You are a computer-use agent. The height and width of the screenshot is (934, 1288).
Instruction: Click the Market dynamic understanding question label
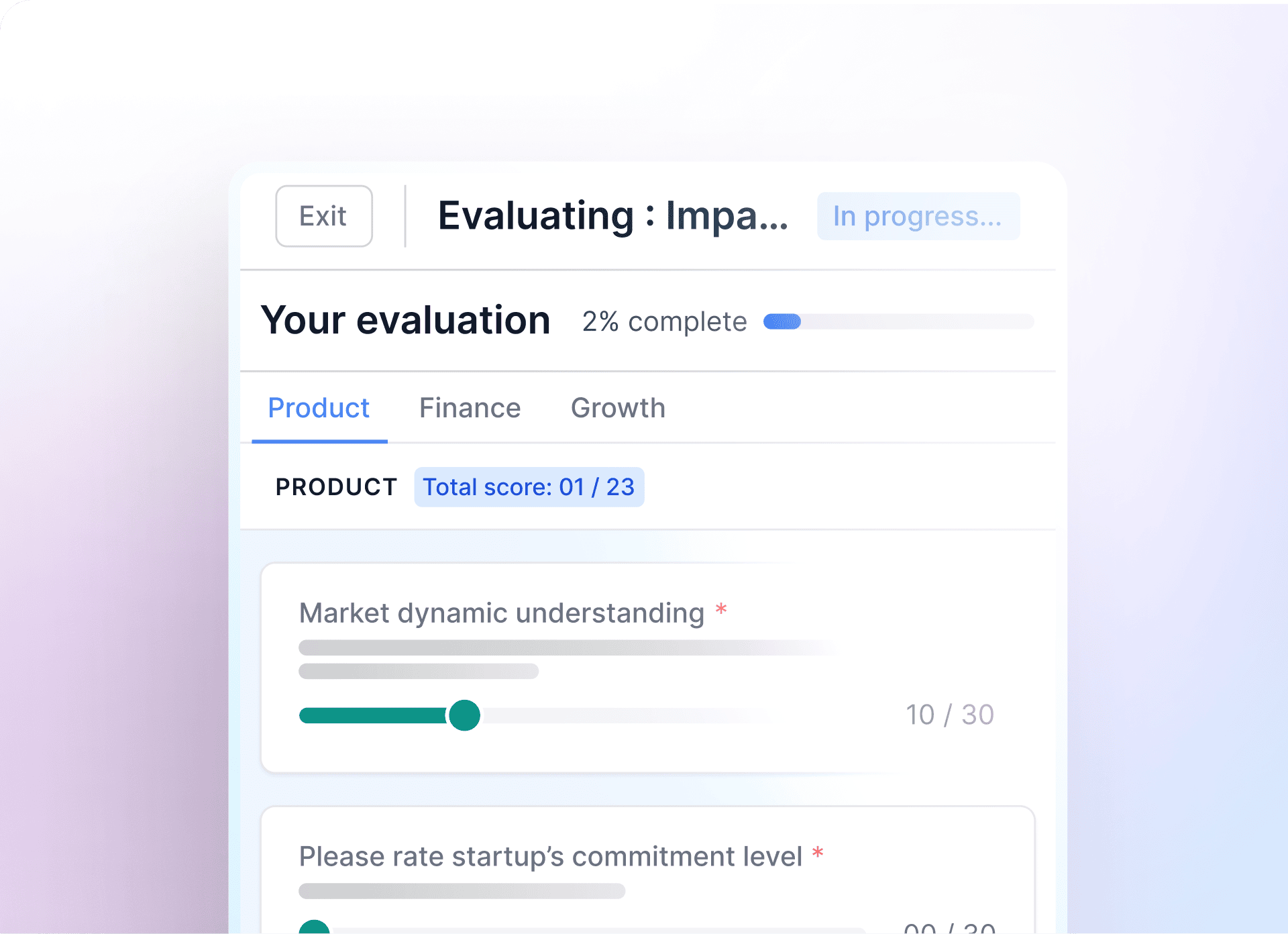click(x=501, y=613)
